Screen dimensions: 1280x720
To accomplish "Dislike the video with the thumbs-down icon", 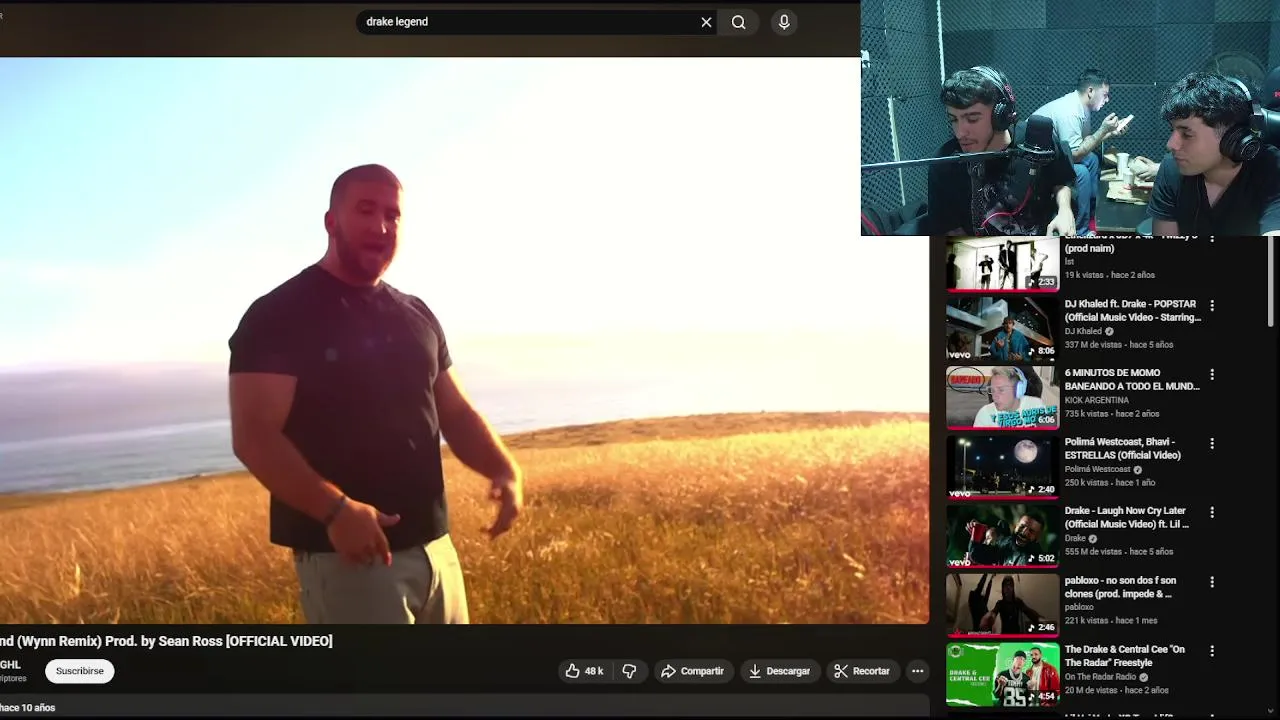I will click(x=629, y=671).
